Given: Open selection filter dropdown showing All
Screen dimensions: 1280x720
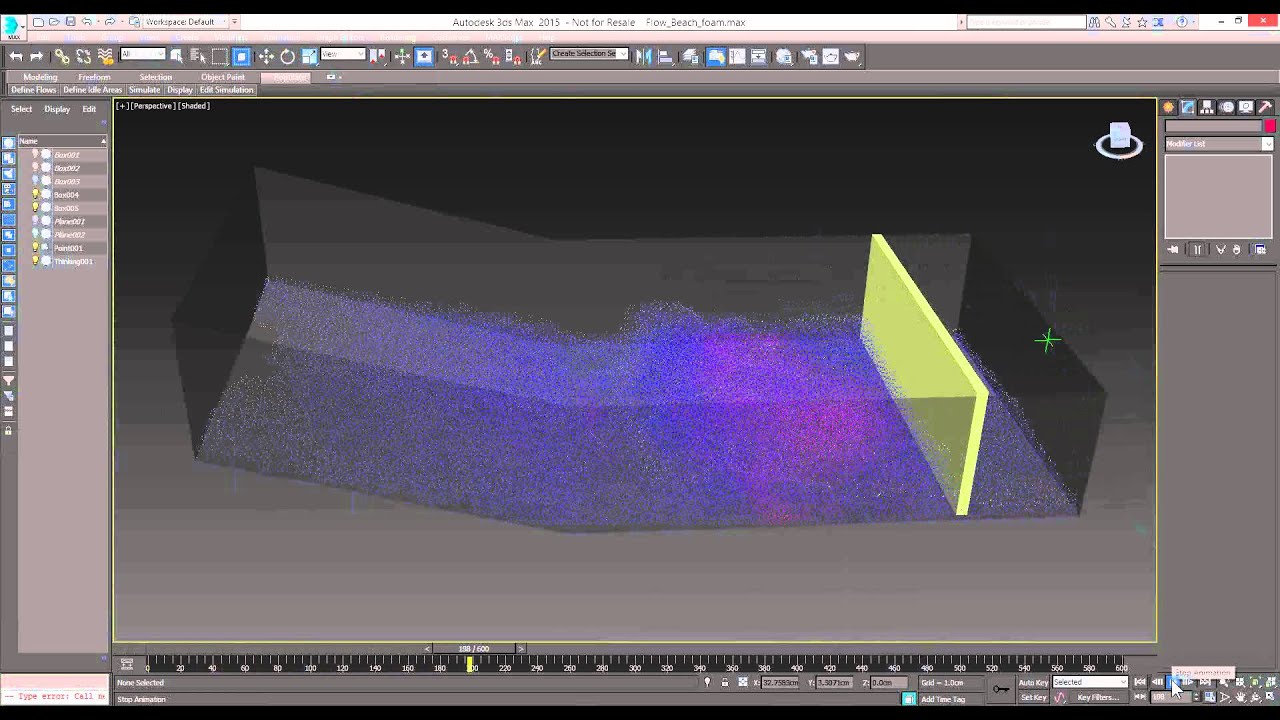Looking at the screenshot, I should click(143, 54).
